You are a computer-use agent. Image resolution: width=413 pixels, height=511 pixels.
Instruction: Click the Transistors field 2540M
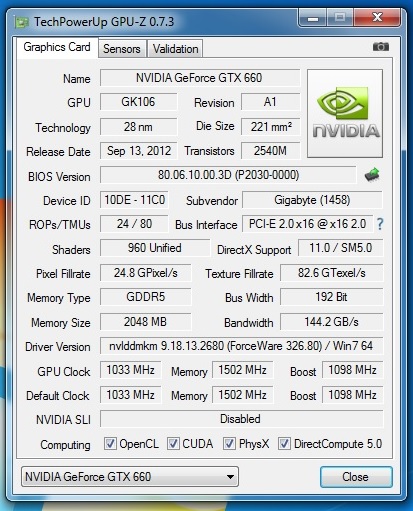[270, 151]
